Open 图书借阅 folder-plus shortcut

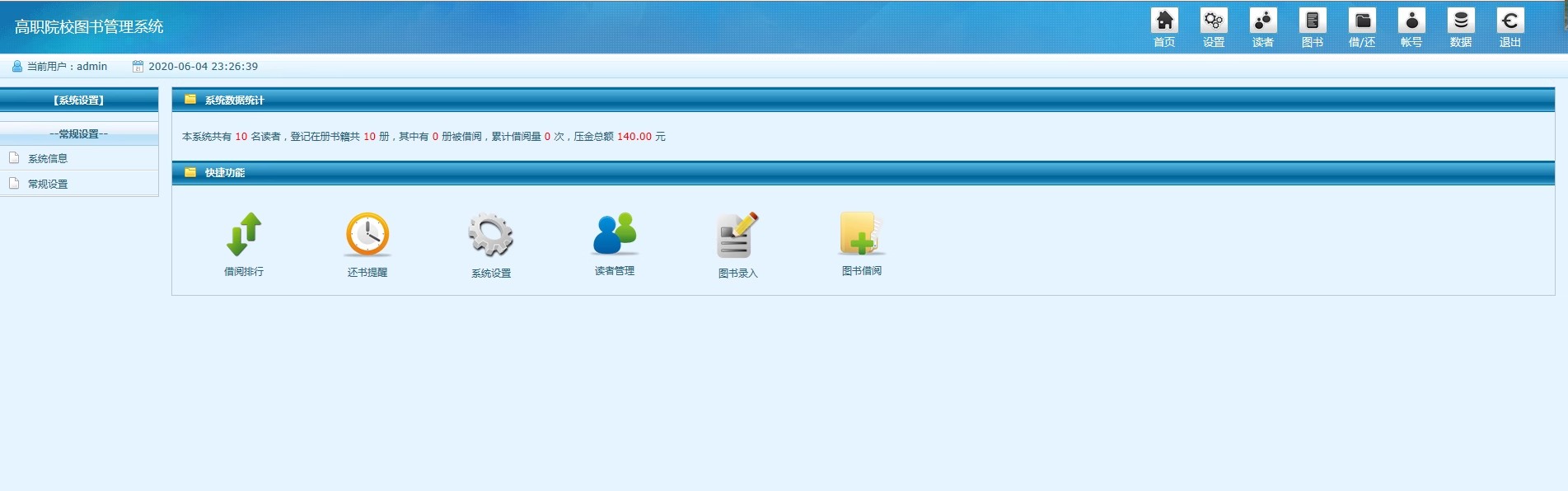coord(862,234)
